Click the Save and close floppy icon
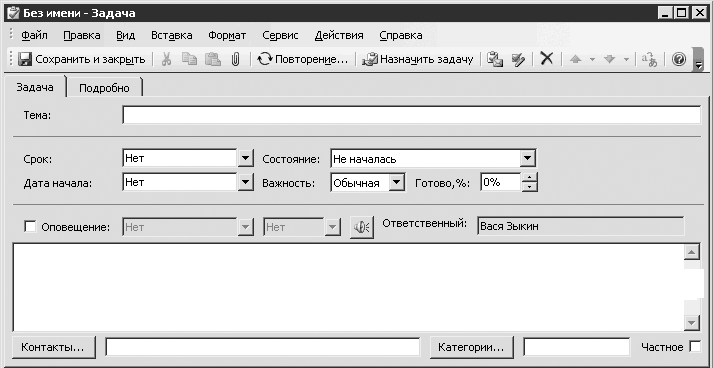 [24, 59]
